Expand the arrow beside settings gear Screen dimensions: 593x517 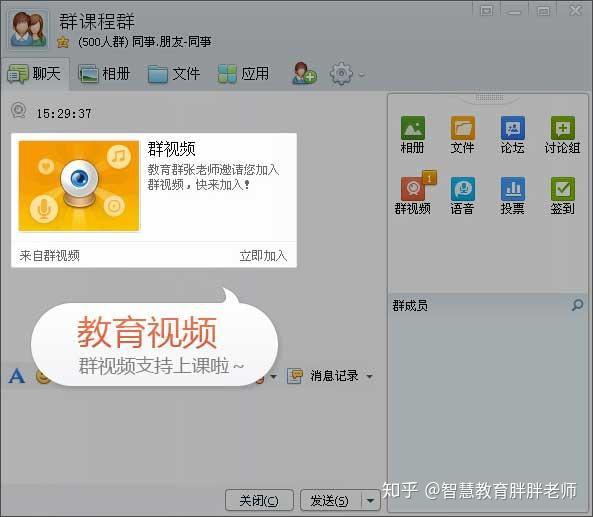pos(362,75)
